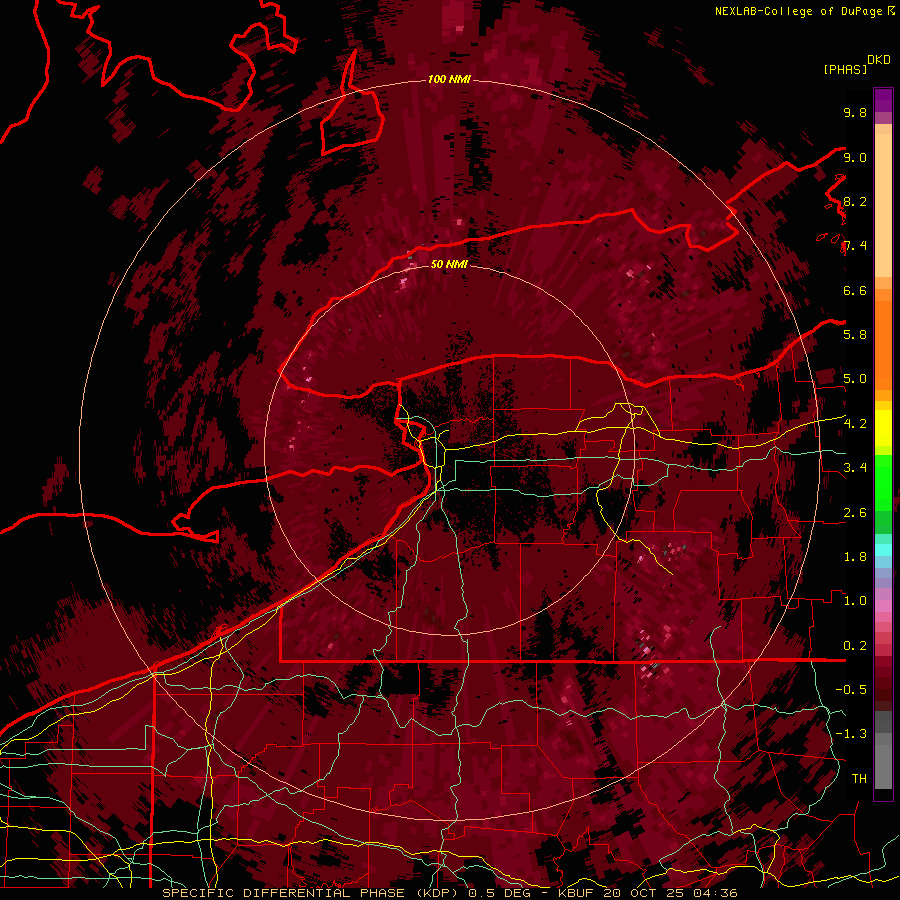Screen dimensions: 900x900
Task: Select the 1.0 scale value
Action: 855,601
